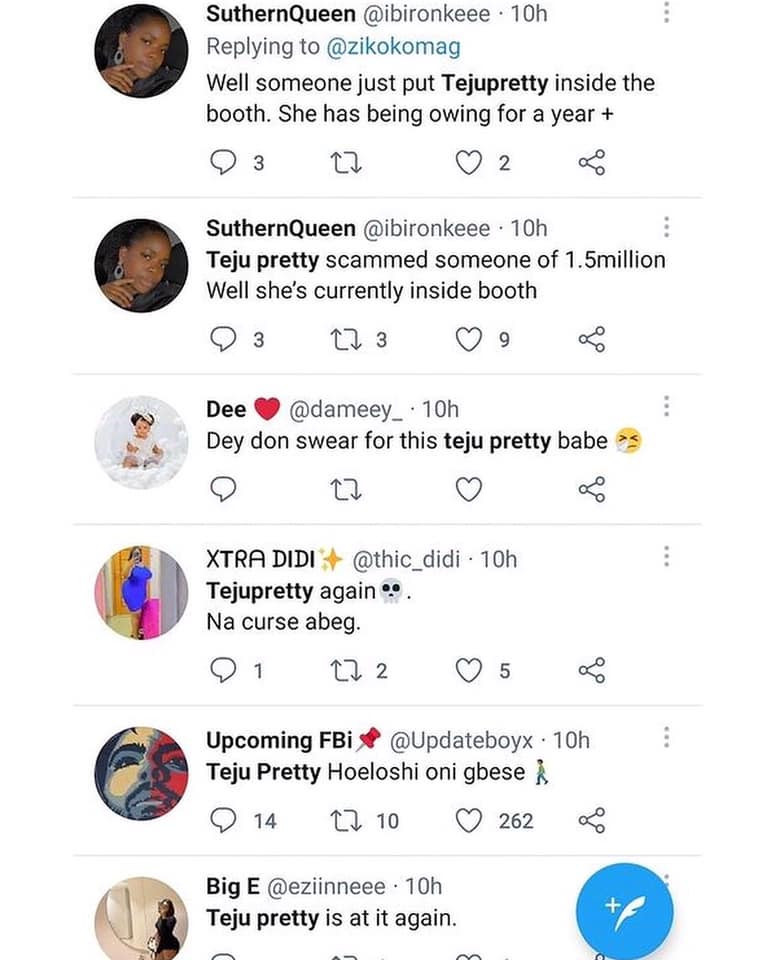Screen dimensions: 776x960
Task: Reply to Dee's tweet
Action: coord(224,489)
